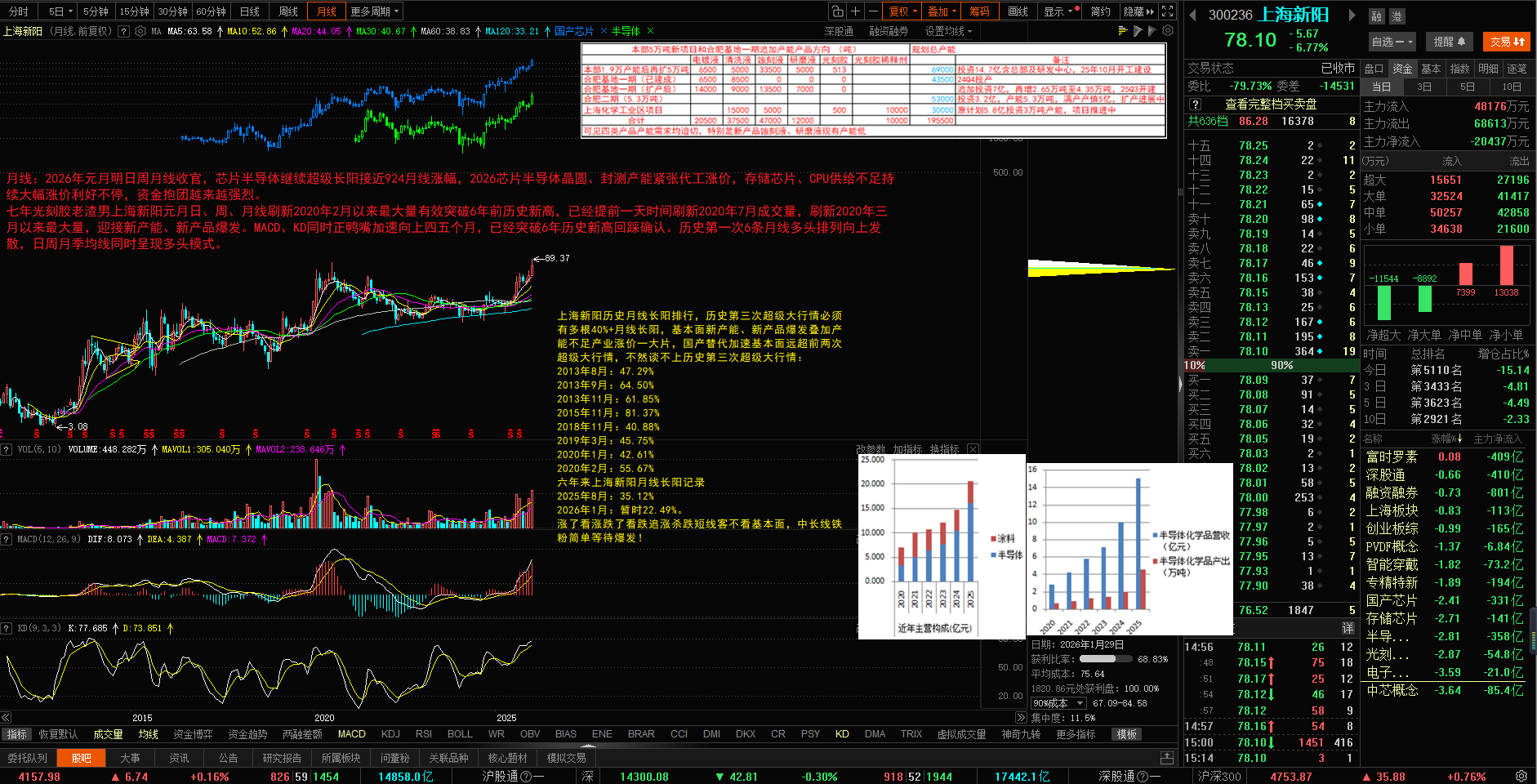The height and width of the screenshot is (784, 1537).
Task: Open 复权 adjustment dropdown
Action: (x=903, y=11)
